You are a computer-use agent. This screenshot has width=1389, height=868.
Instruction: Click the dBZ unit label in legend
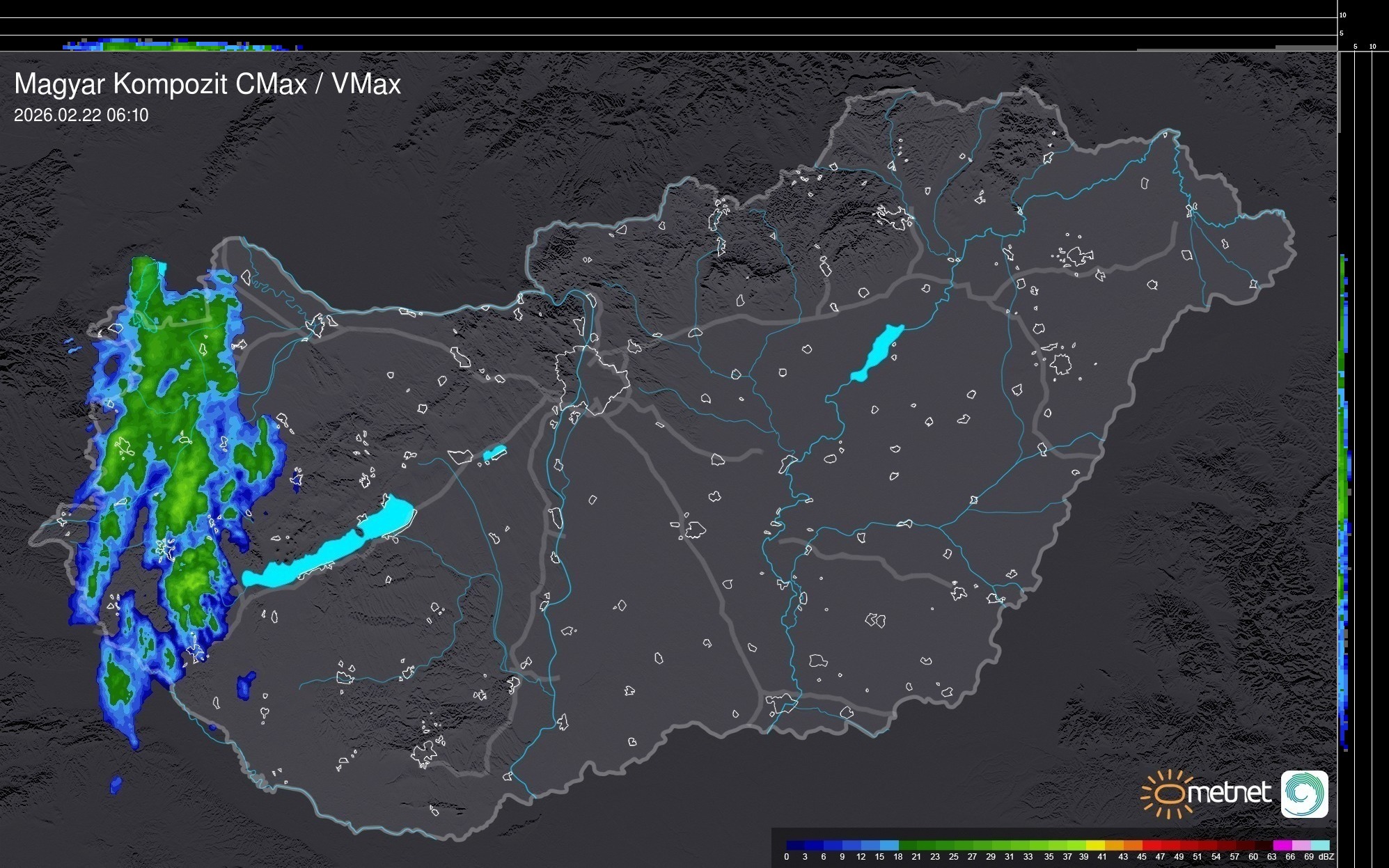pos(1326,857)
